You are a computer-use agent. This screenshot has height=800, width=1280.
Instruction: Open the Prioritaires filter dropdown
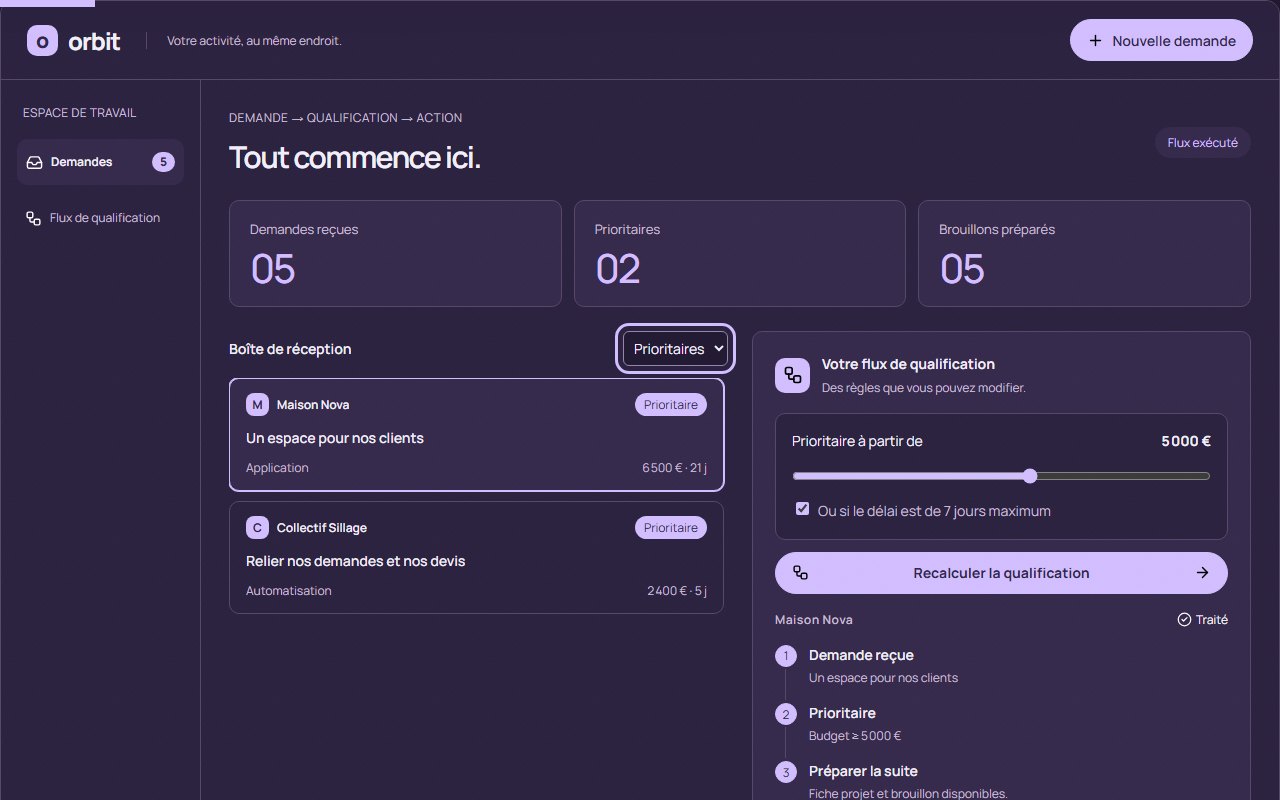click(x=675, y=349)
